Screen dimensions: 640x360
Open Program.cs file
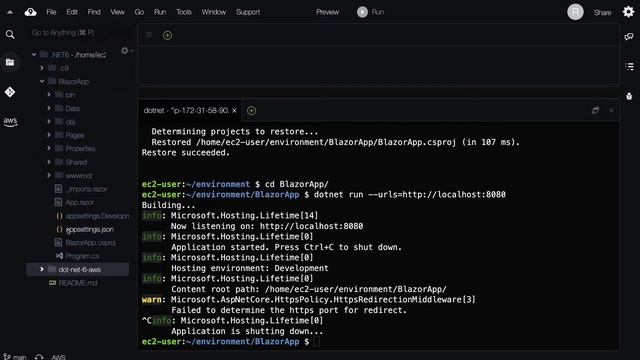coord(82,256)
